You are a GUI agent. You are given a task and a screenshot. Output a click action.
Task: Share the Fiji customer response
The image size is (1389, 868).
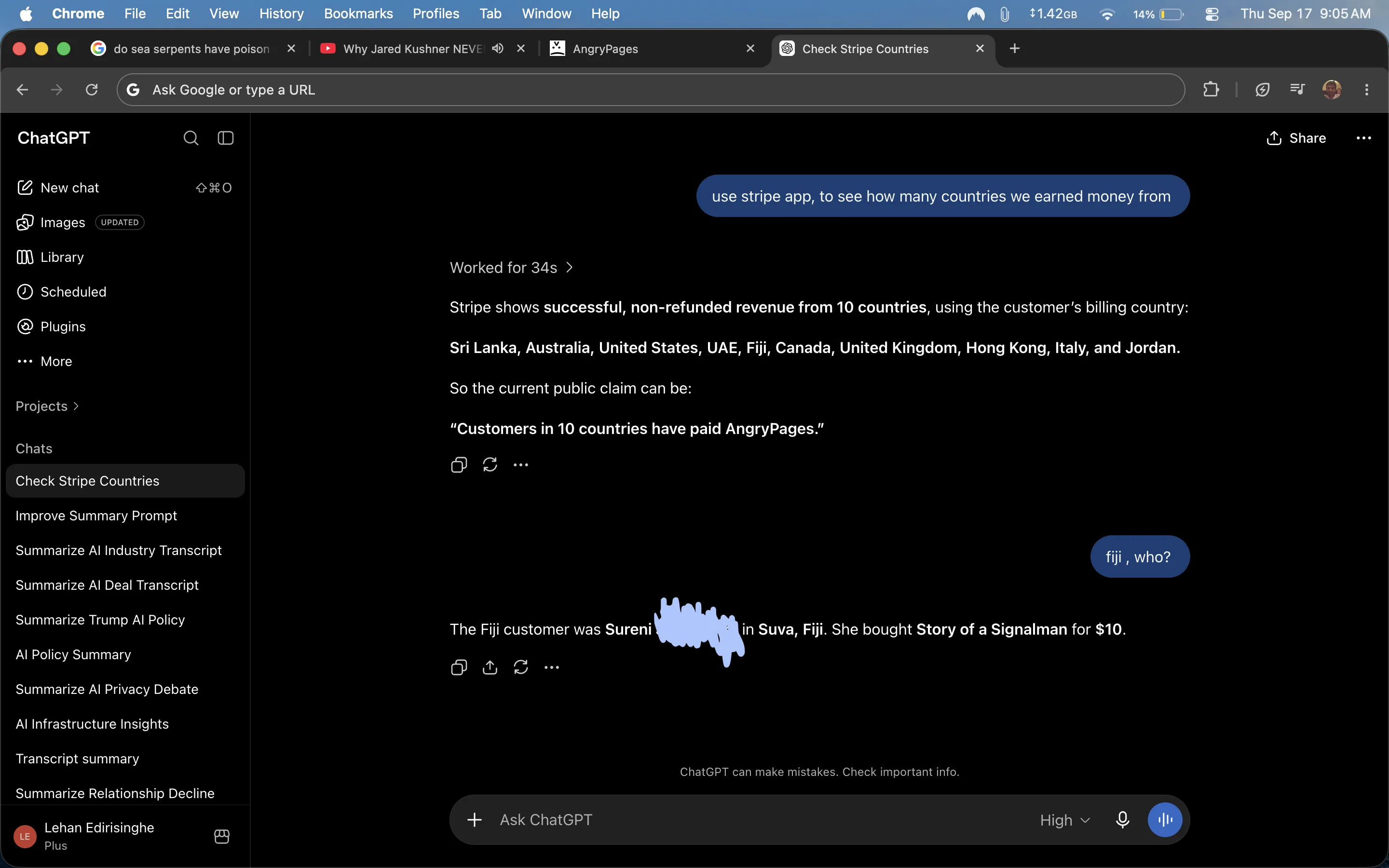pyautogui.click(x=490, y=667)
